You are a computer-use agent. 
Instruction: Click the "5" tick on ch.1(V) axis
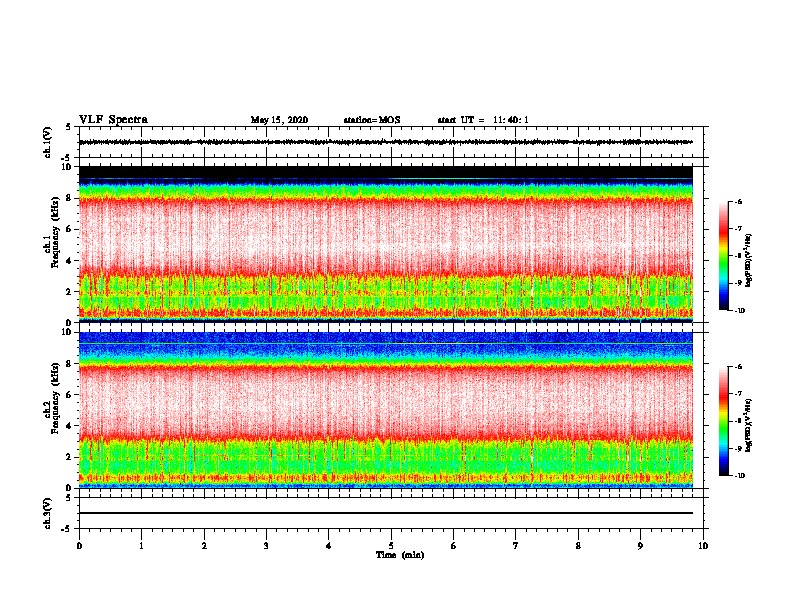click(x=69, y=127)
